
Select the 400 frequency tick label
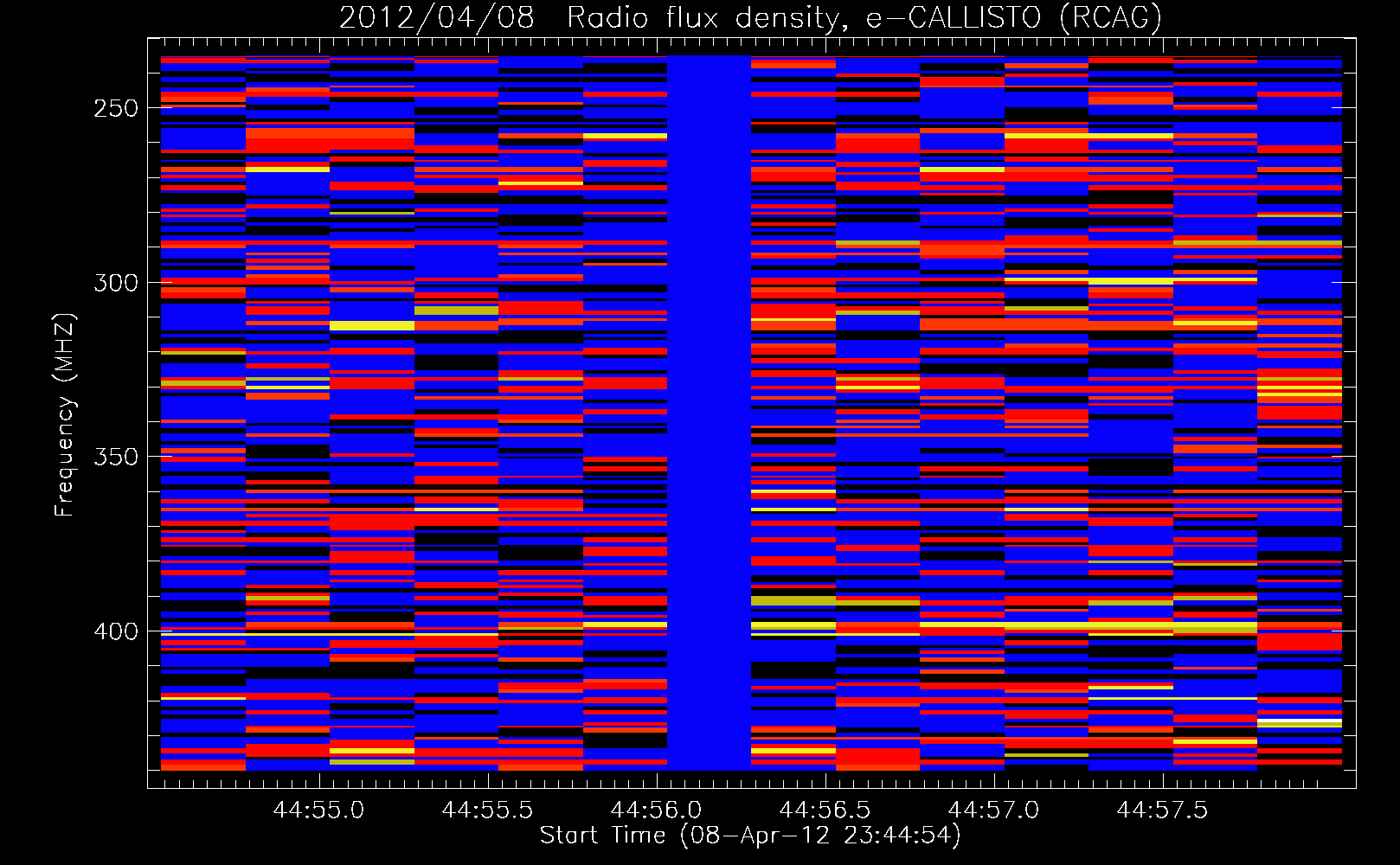point(116,631)
